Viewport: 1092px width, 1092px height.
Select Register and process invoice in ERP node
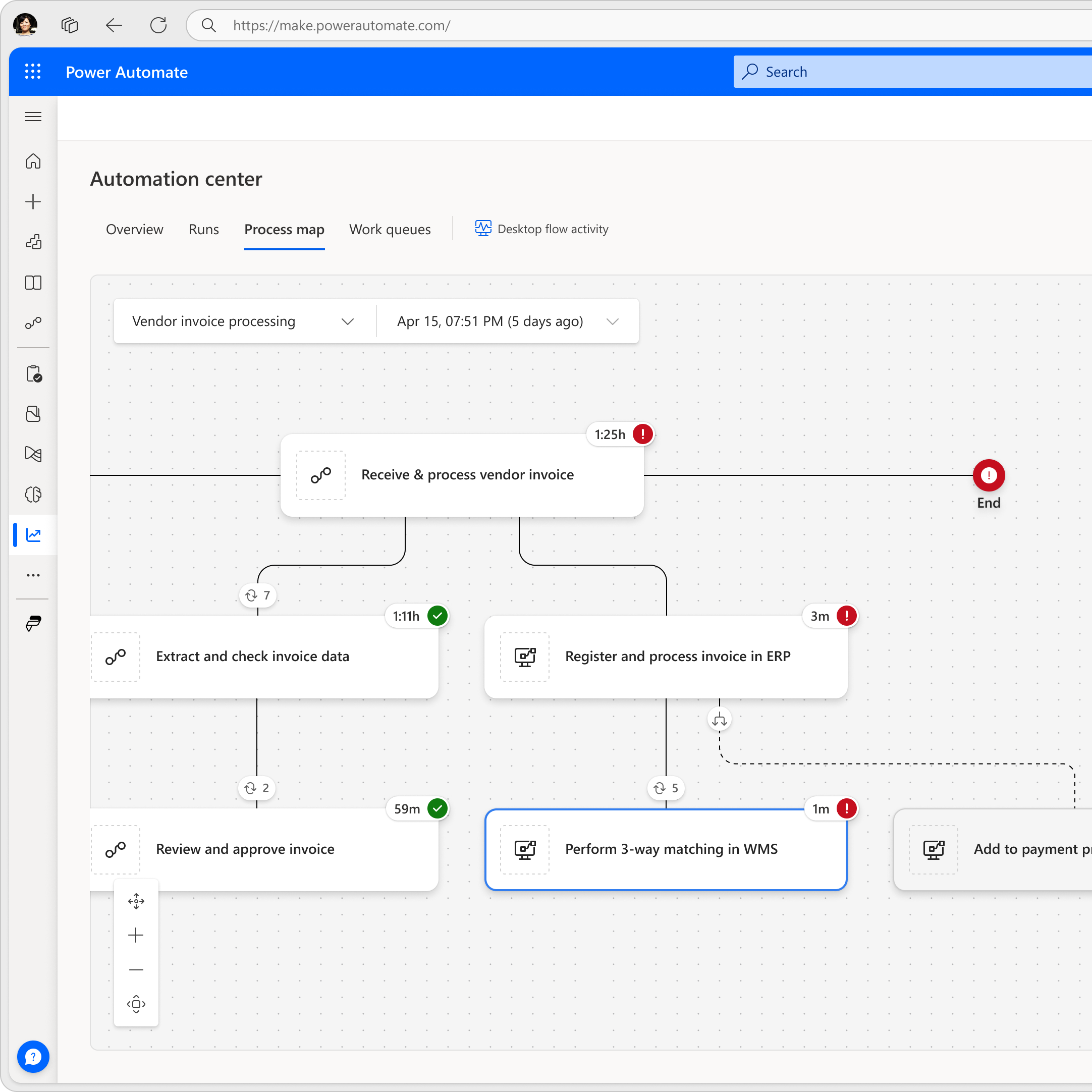point(666,657)
